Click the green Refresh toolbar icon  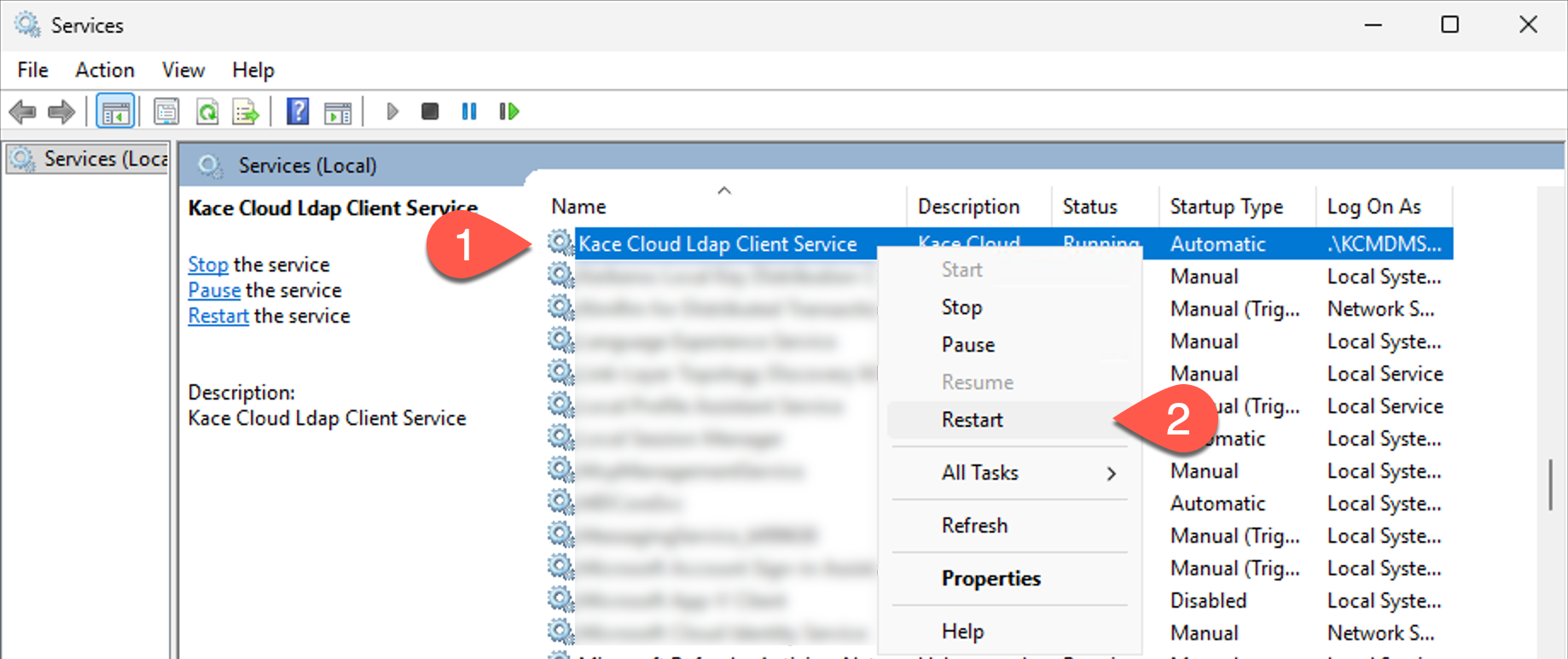pos(207,112)
